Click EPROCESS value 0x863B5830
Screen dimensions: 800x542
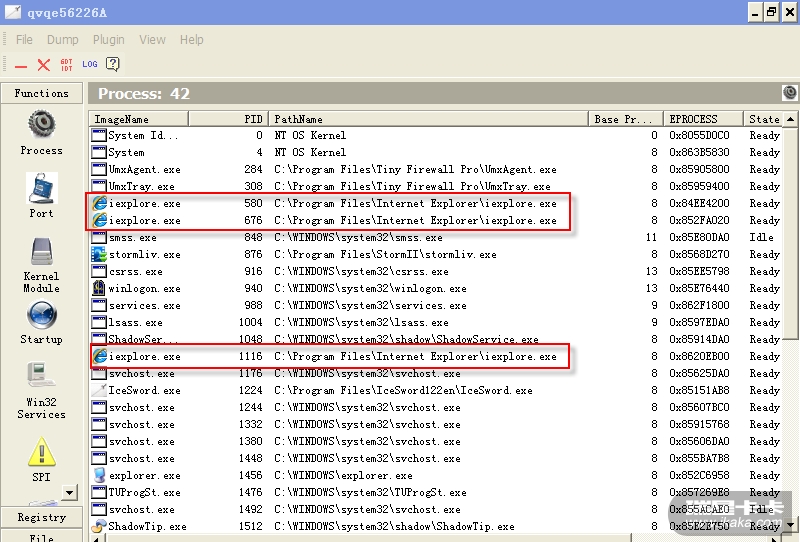coord(699,152)
